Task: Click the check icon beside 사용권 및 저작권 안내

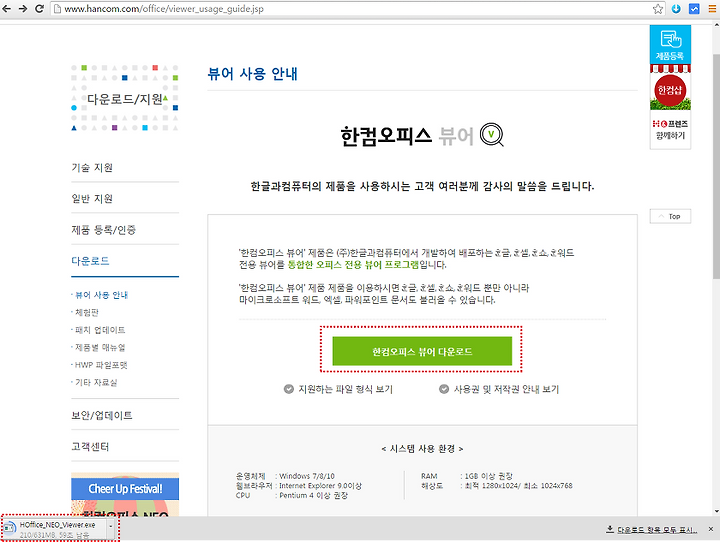Action: pyautogui.click(x=444, y=389)
